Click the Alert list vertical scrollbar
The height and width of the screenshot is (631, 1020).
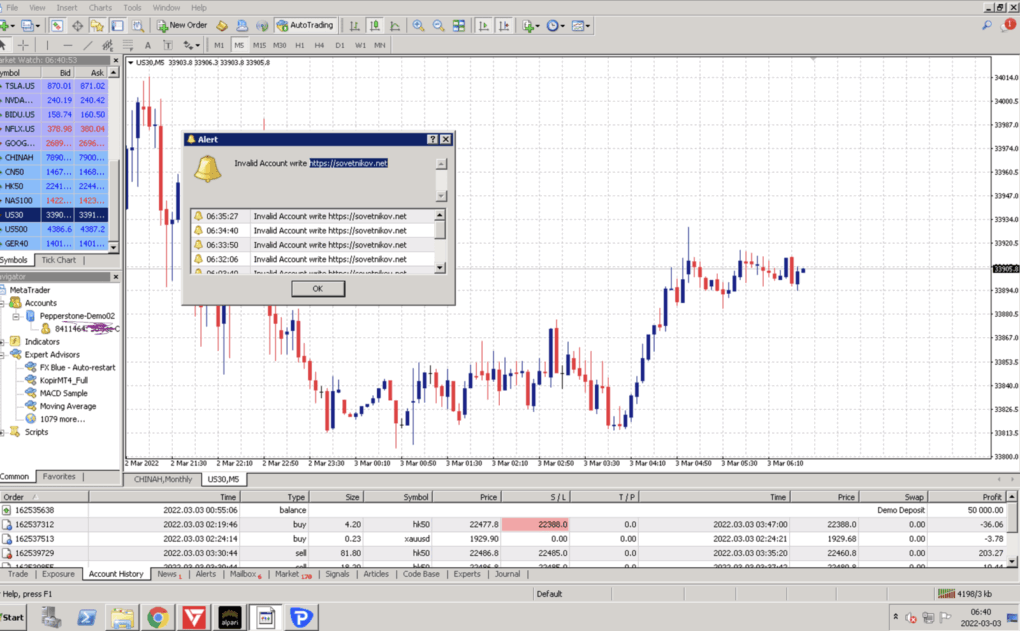pos(440,241)
